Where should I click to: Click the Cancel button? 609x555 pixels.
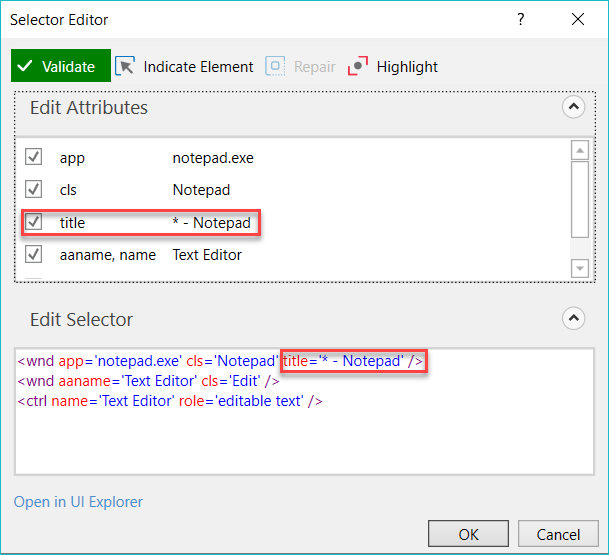(x=558, y=534)
